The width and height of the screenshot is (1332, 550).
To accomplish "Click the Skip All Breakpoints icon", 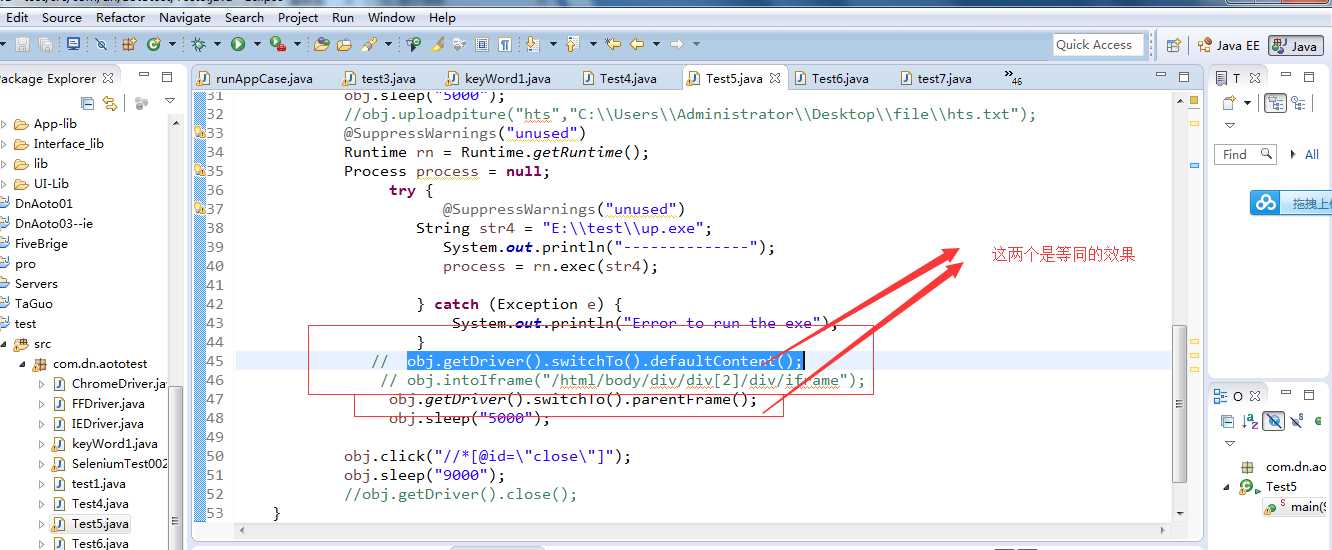I will [101, 44].
